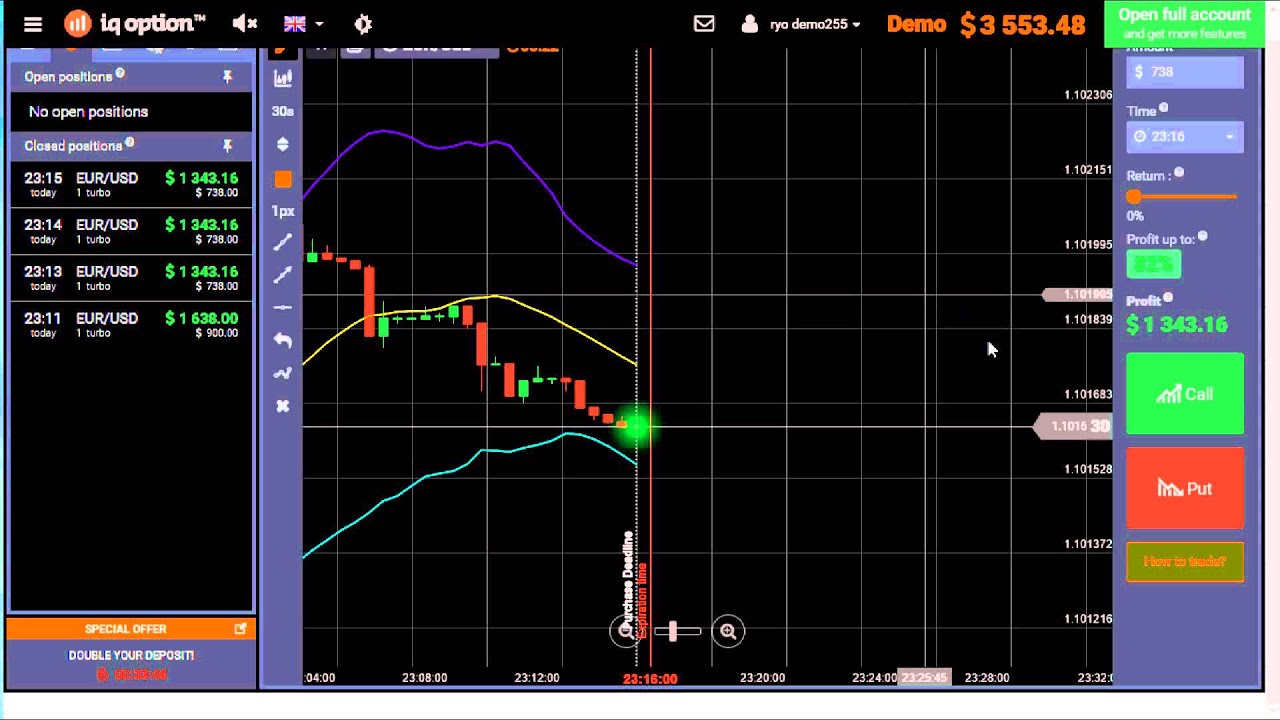Click the Profit amount $1 343.16 in trade panel
The image size is (1280, 720).
[x=1177, y=325]
